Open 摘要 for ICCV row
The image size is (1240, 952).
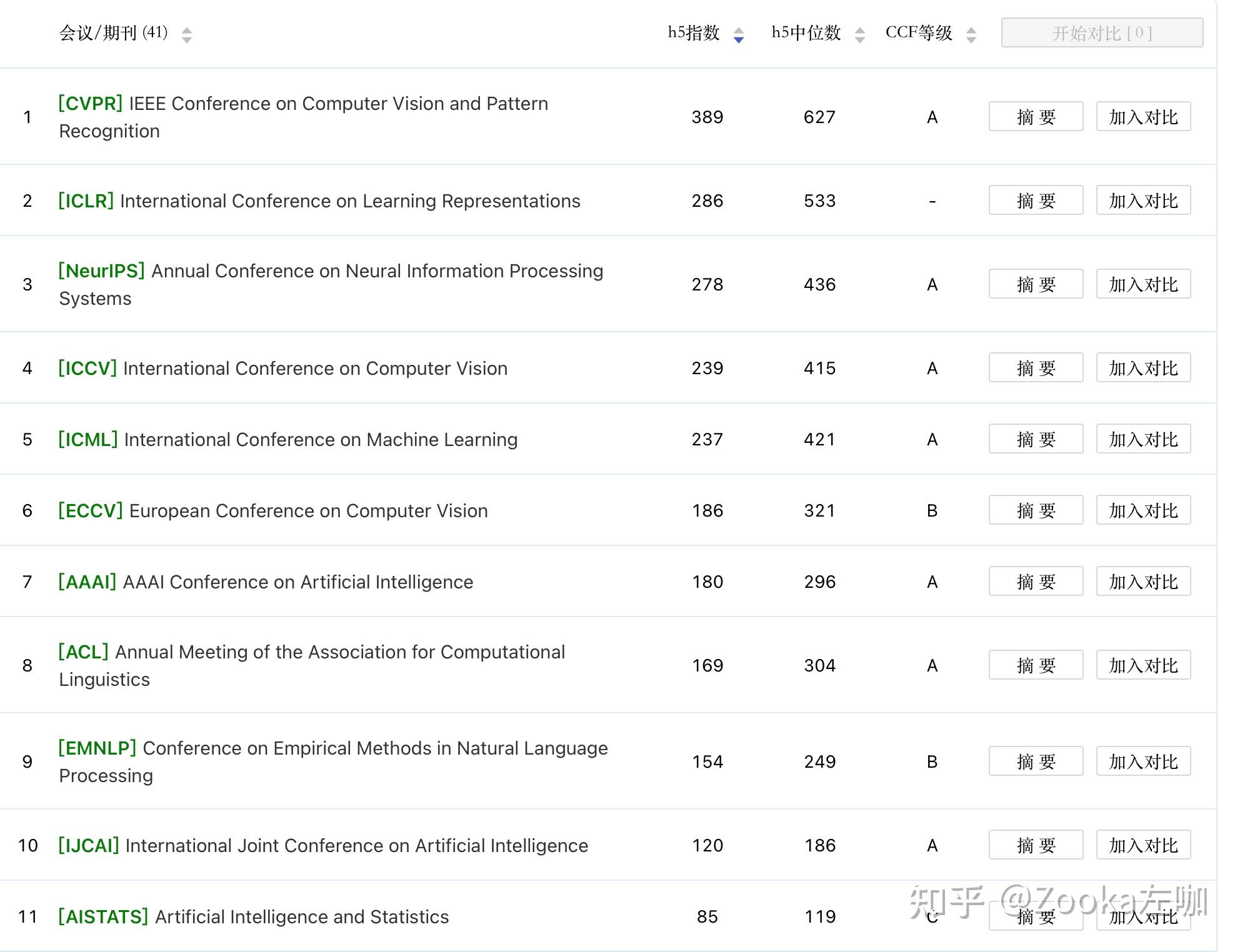tap(1036, 368)
